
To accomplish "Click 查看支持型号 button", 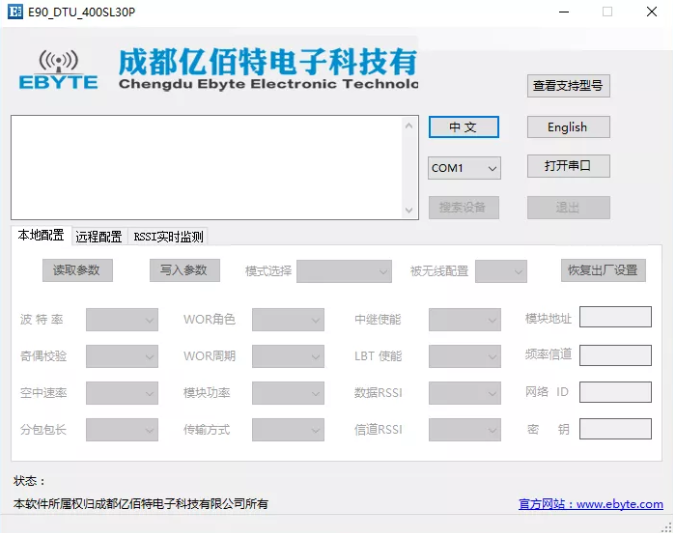I will pyautogui.click(x=568, y=86).
